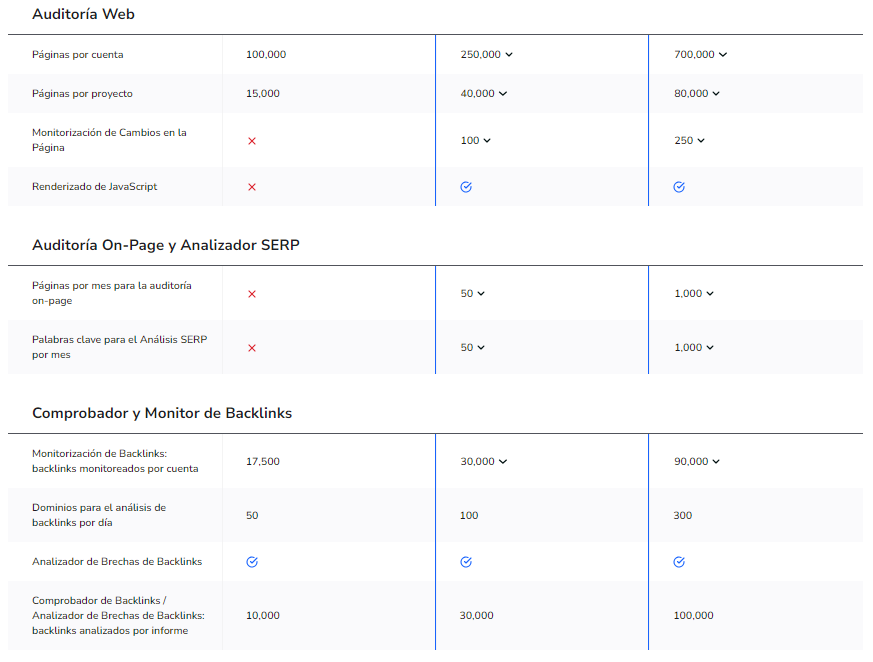
Task: Click the 15,000 Páginas por proyecto value
Action: (263, 94)
